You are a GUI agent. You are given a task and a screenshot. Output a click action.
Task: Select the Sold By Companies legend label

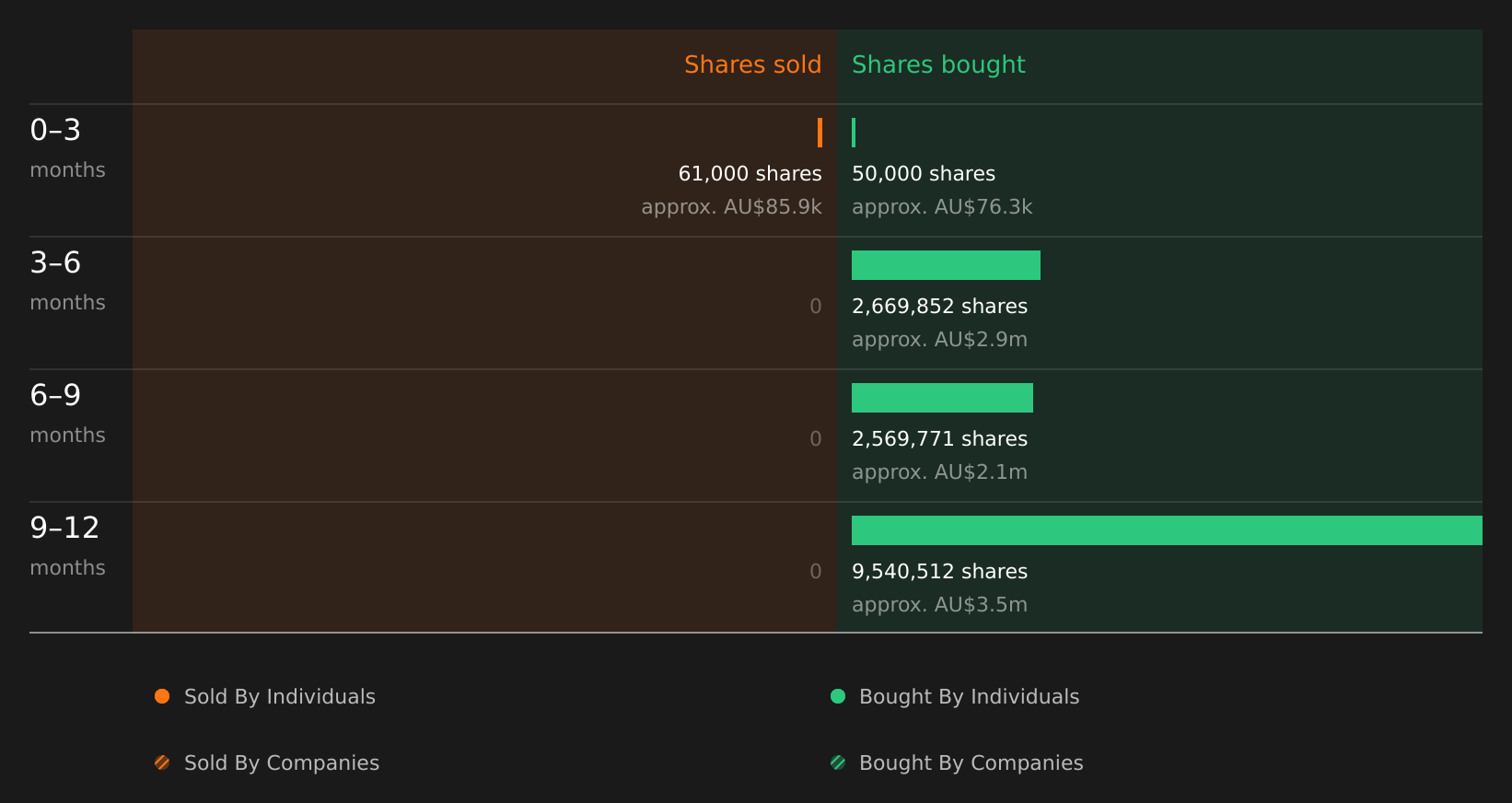point(282,763)
